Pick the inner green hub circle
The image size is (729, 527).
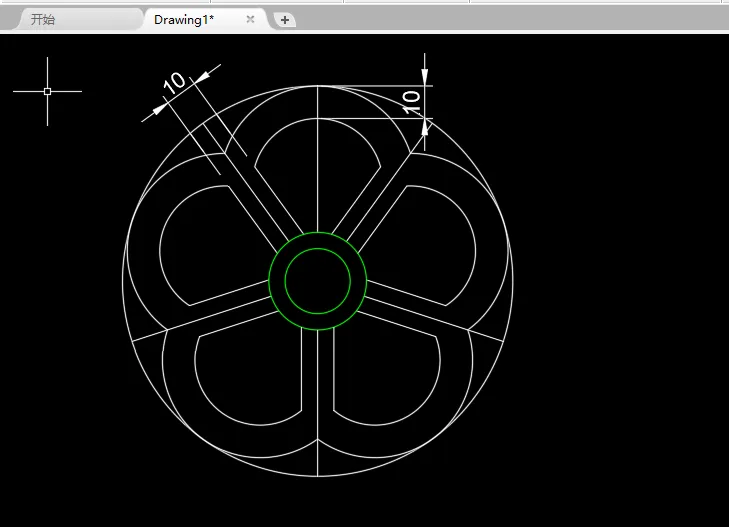pyautogui.click(x=318, y=249)
